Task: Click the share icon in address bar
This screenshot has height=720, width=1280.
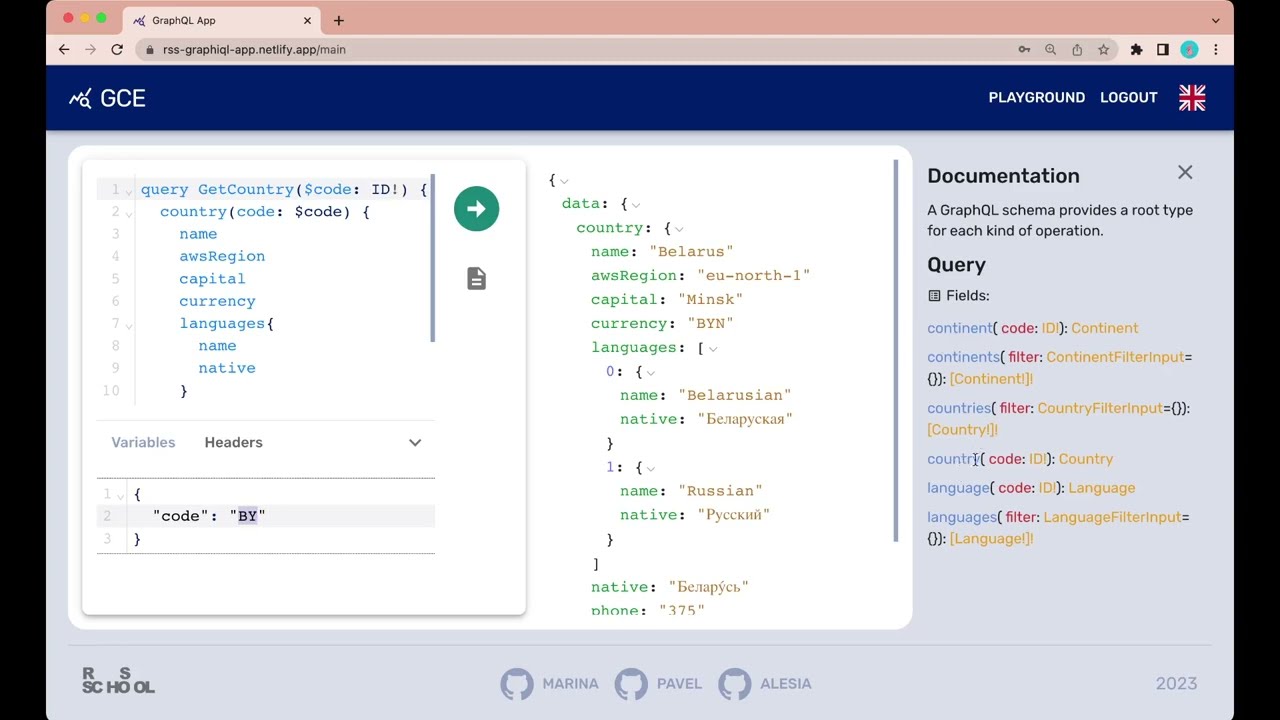Action: point(1077,49)
